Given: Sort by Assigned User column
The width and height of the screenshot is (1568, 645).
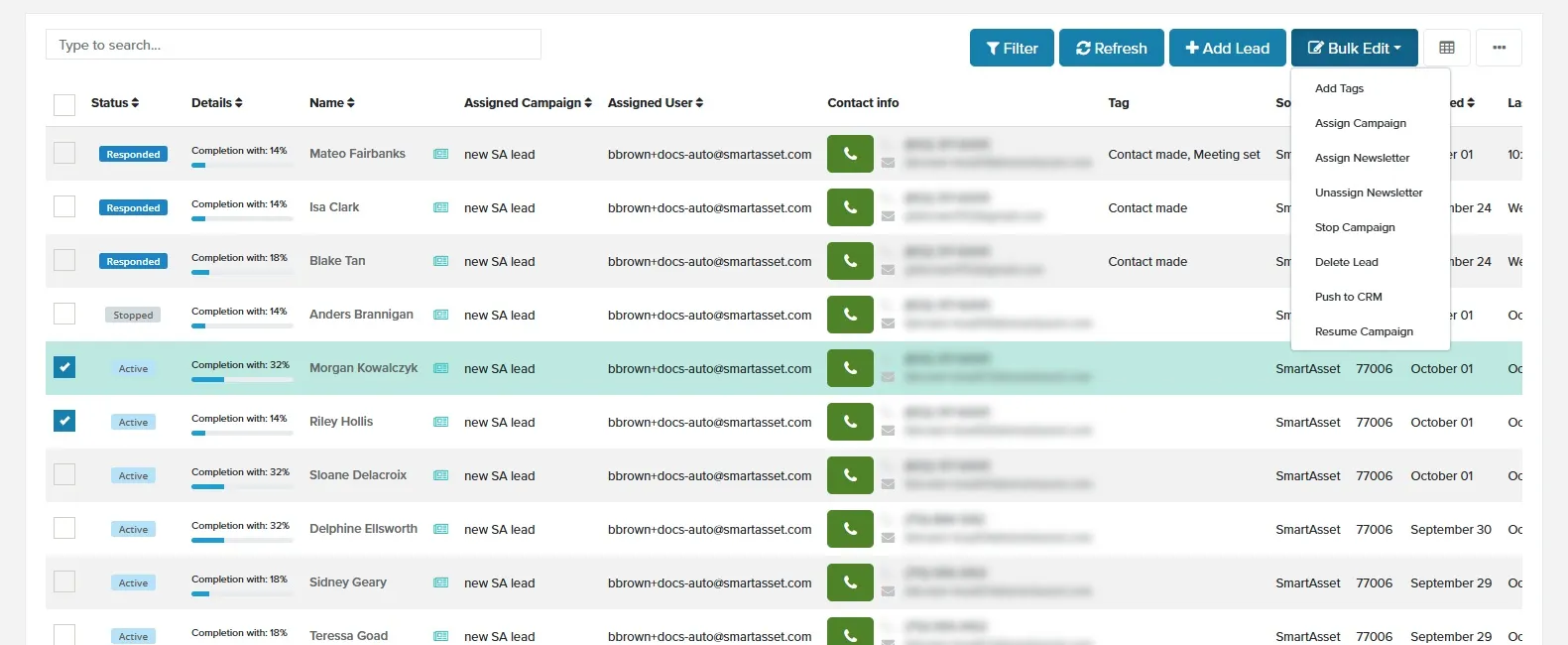Looking at the screenshot, I should point(656,102).
